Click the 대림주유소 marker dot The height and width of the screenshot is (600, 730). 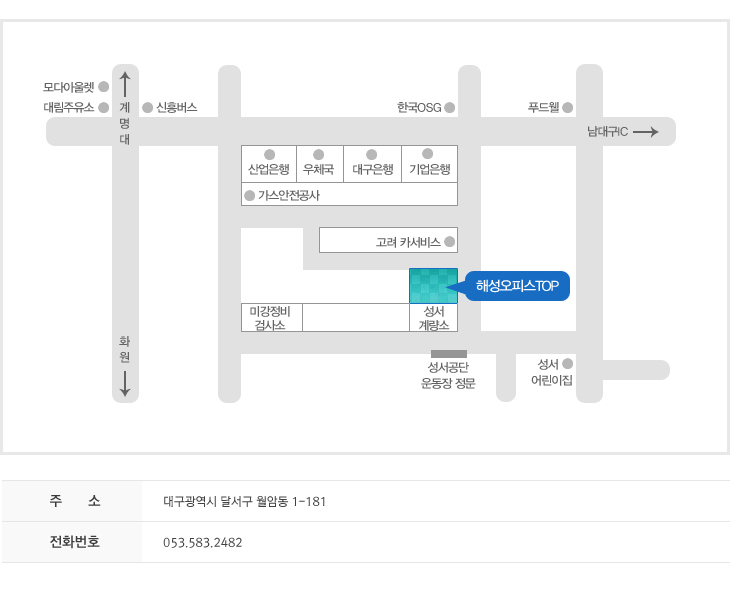[103, 107]
